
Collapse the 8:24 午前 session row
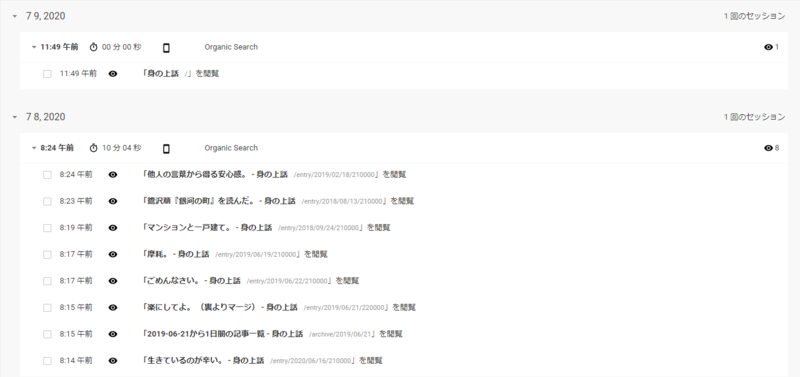tap(34, 148)
